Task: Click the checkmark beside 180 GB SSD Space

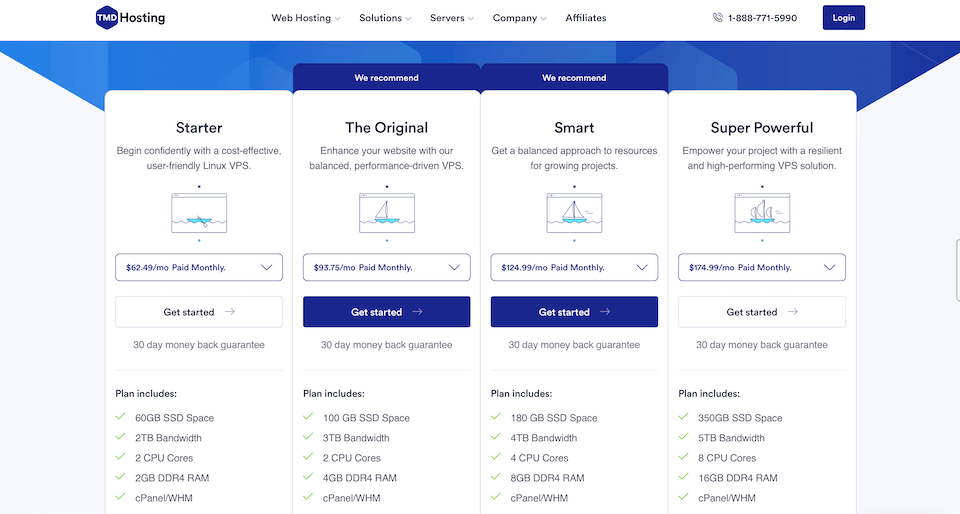Action: pyautogui.click(x=496, y=417)
